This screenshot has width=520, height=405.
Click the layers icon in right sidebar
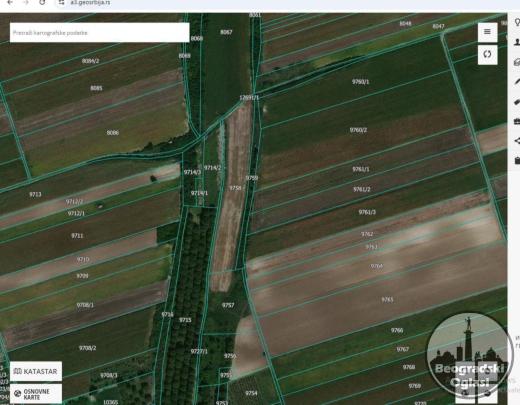tap(517, 62)
